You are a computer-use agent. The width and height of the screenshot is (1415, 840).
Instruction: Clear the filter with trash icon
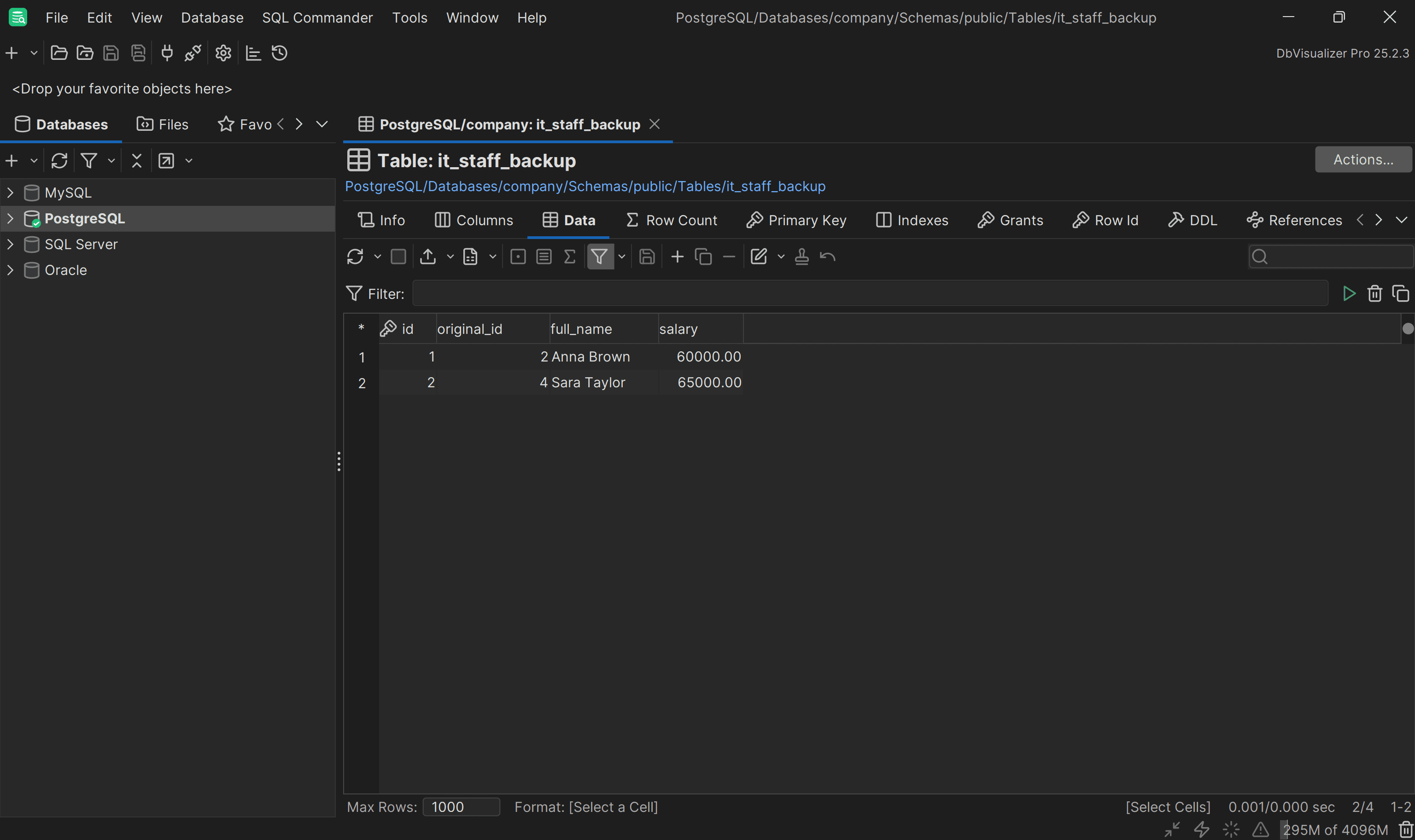click(1375, 294)
